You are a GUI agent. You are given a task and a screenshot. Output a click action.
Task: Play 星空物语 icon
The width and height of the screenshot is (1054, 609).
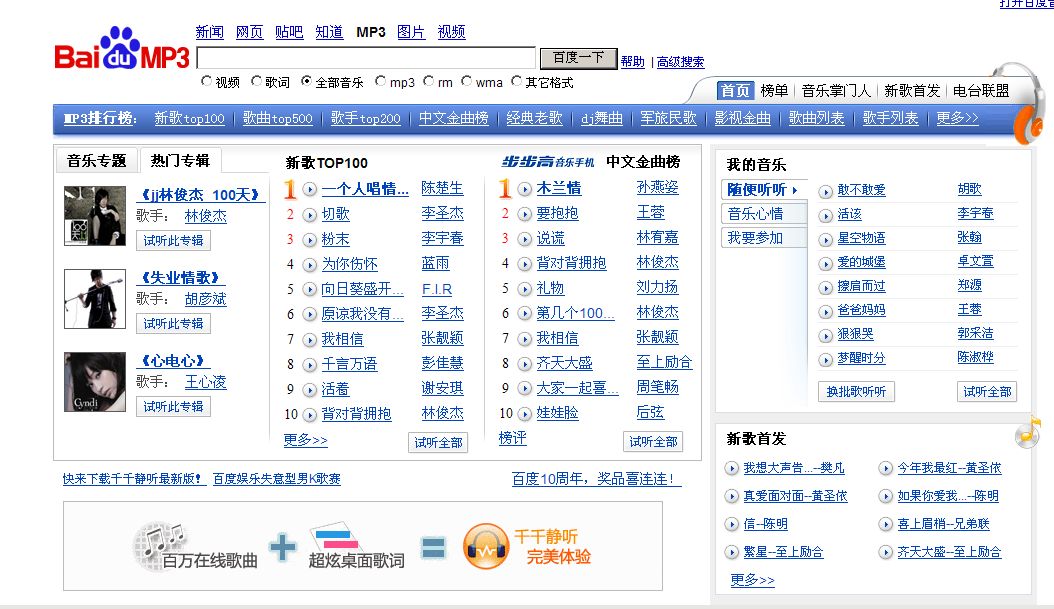pyautogui.click(x=825, y=240)
